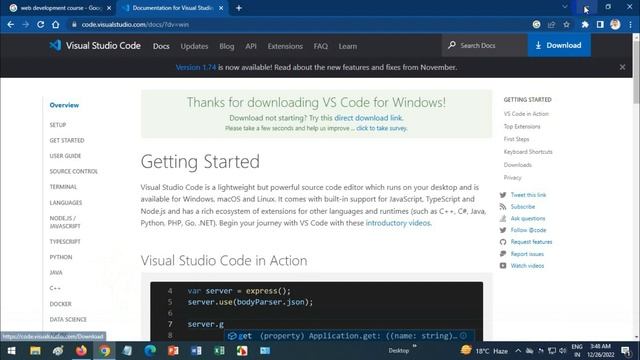The height and width of the screenshot is (360, 640).
Task: Toggle the Chrome side panel icon
Action: point(600,24)
